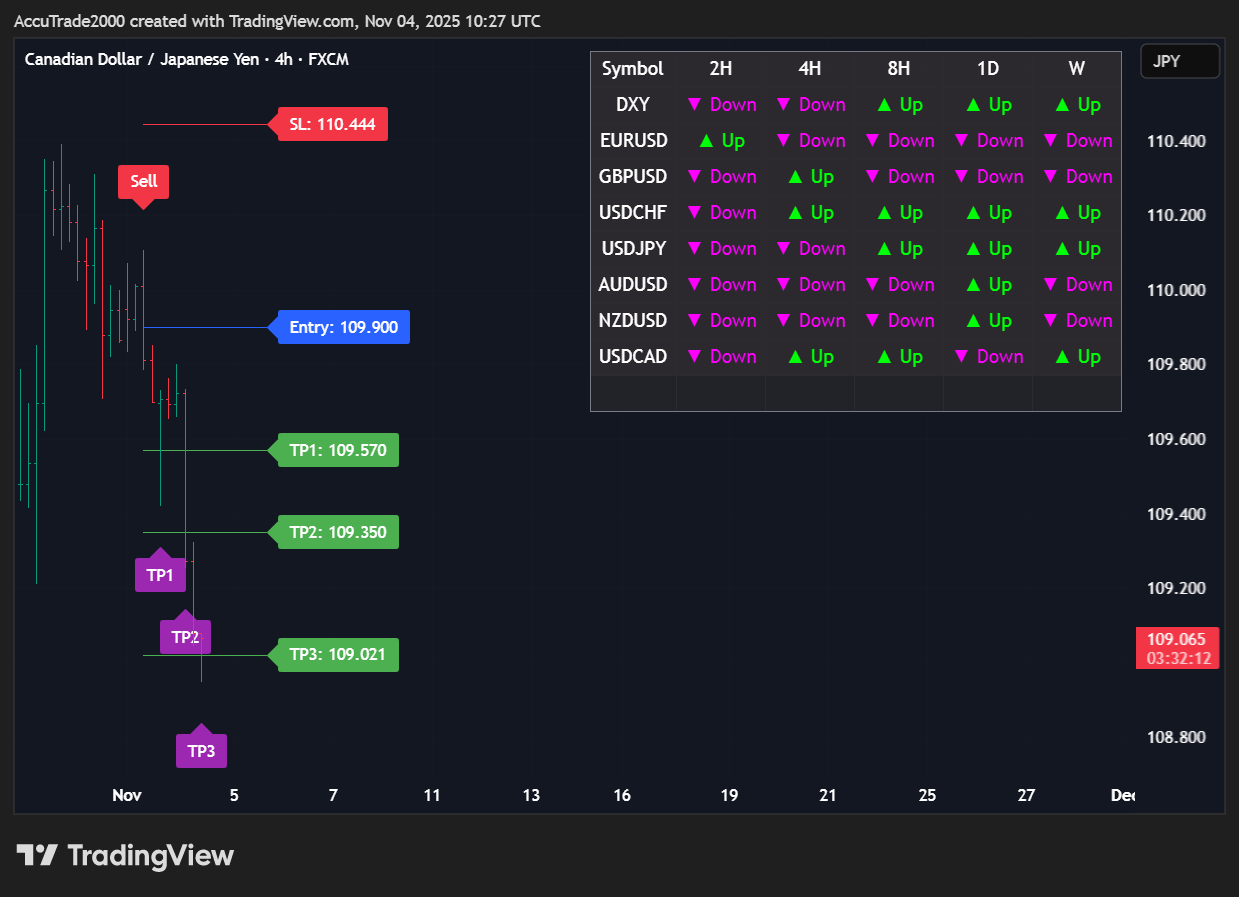Select the green TP3: 109.021 label
The height and width of the screenshot is (897, 1239).
(x=338, y=655)
